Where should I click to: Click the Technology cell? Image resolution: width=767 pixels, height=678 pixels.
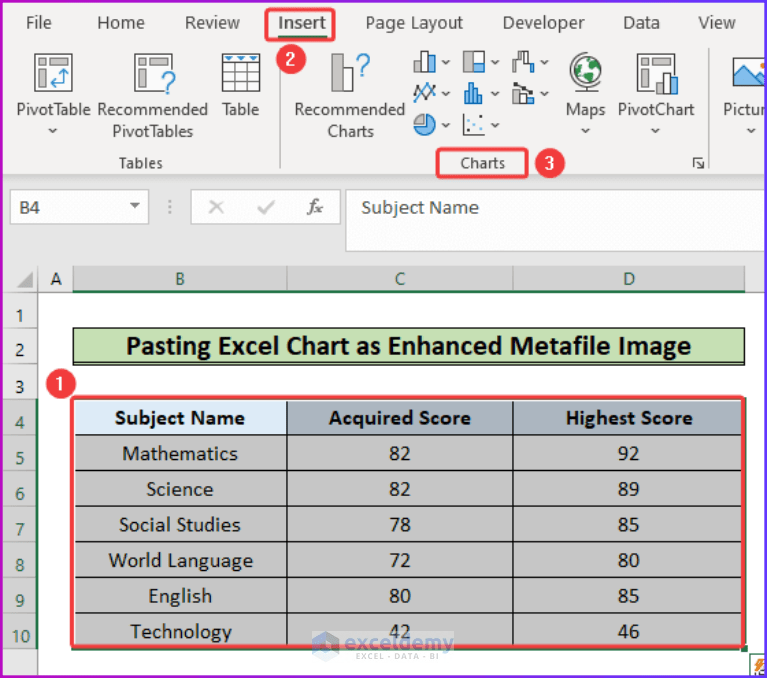[180, 631]
